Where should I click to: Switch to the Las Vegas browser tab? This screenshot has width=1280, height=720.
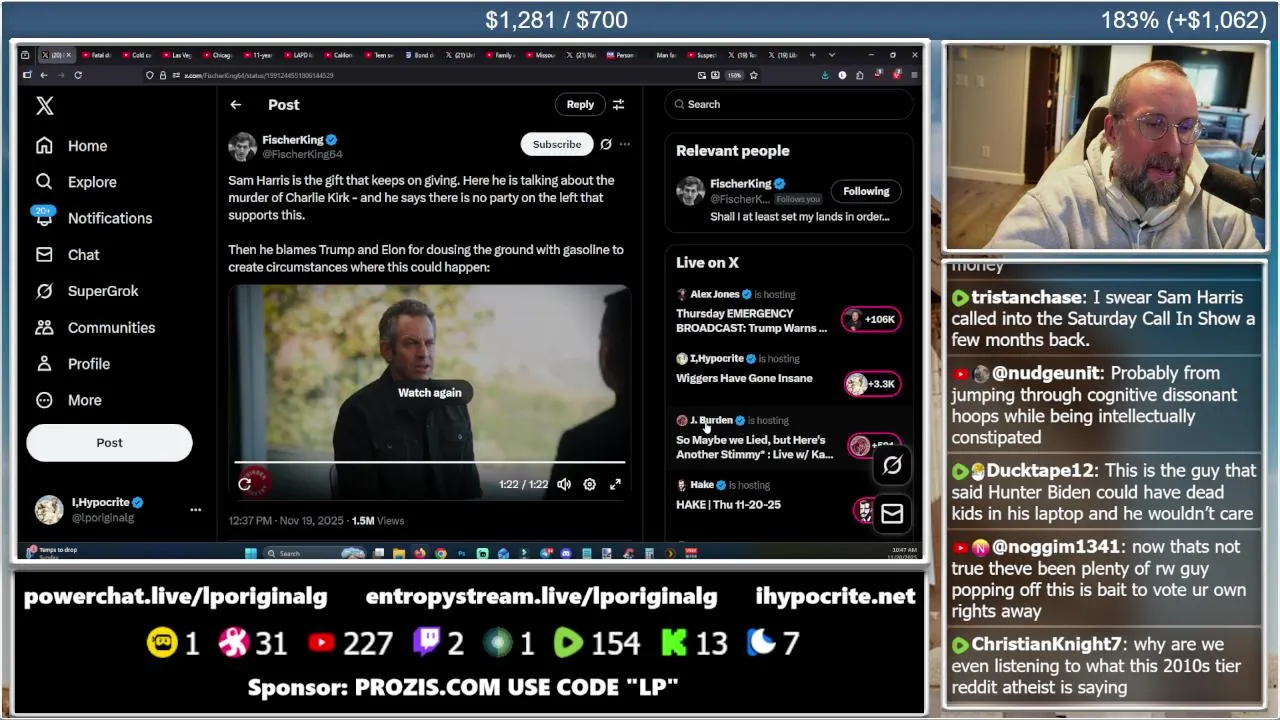178,55
